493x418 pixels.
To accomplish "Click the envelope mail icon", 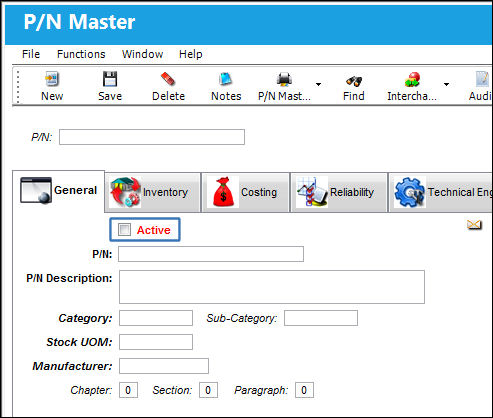I will coord(474,225).
